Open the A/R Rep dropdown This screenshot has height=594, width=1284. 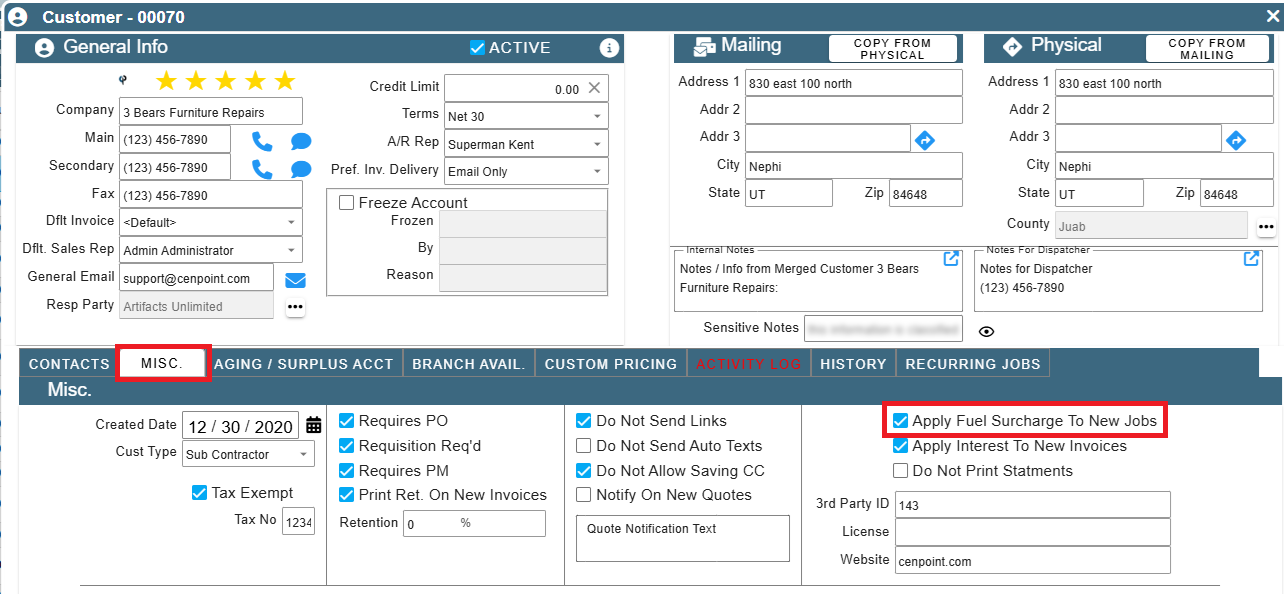[x=526, y=144]
